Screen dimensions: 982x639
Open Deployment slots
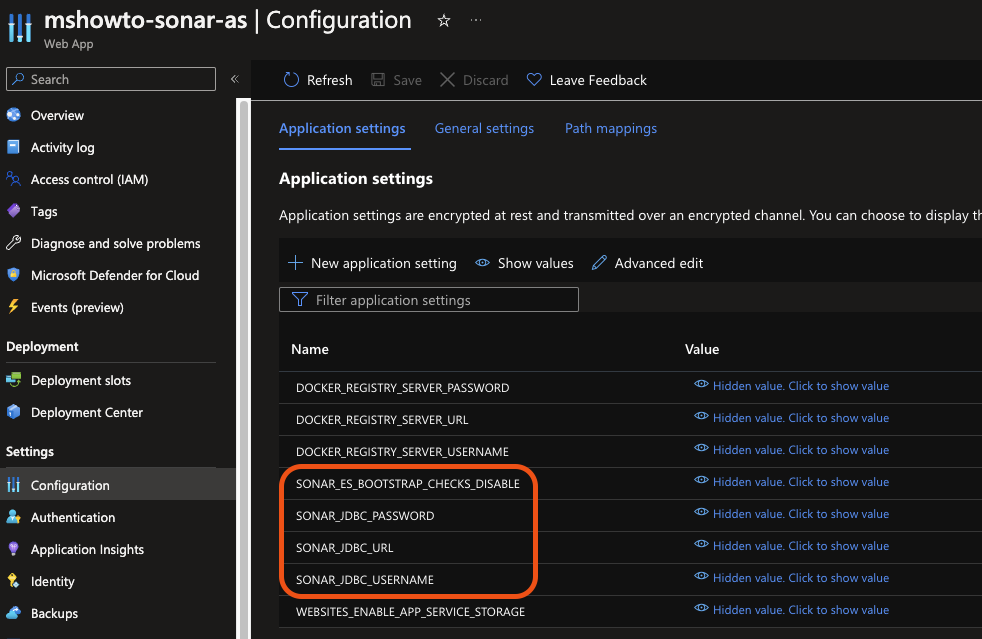(81, 380)
